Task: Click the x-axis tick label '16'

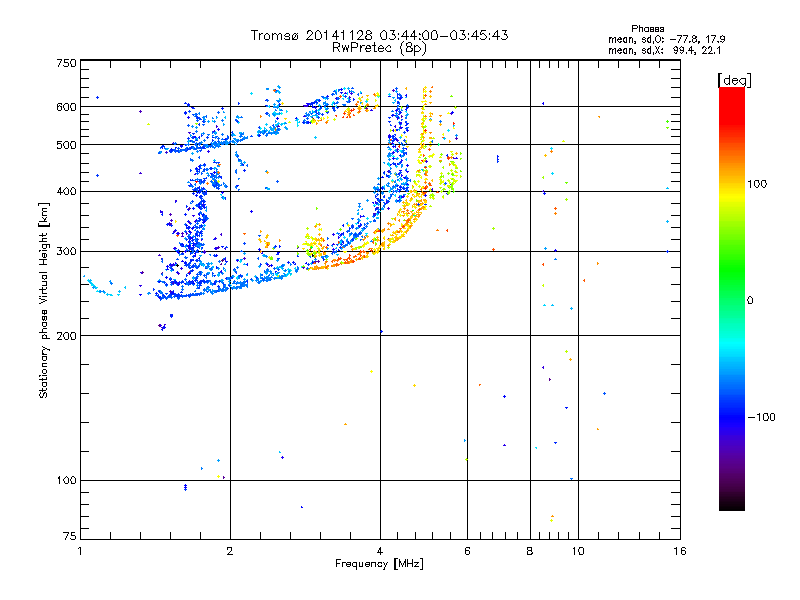Action: coord(680,551)
